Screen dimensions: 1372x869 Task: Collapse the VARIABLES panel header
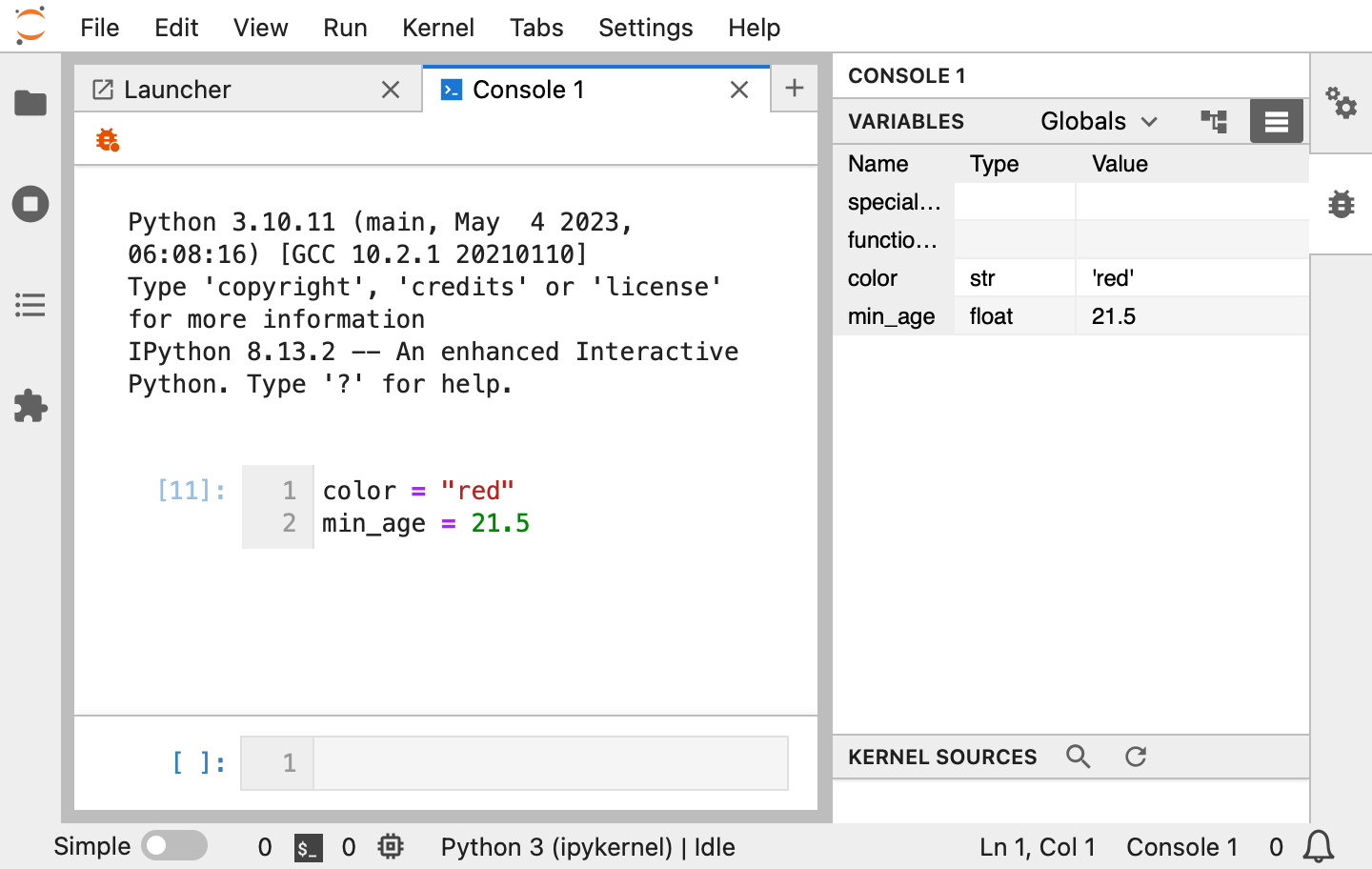coord(906,122)
